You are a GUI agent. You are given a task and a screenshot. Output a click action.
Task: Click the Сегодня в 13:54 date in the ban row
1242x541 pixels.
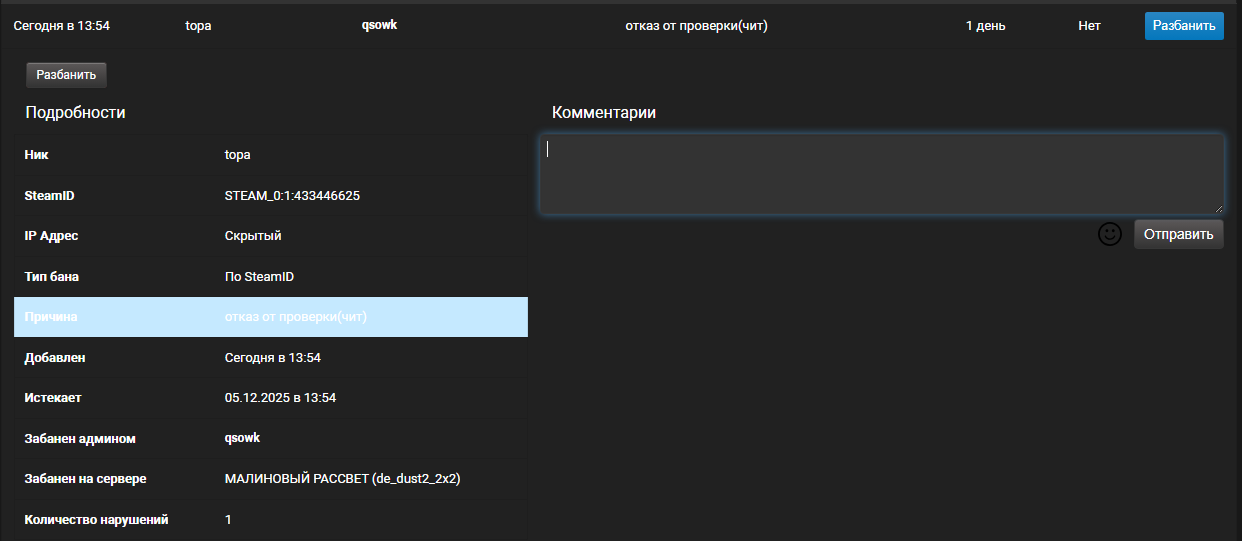click(61, 26)
